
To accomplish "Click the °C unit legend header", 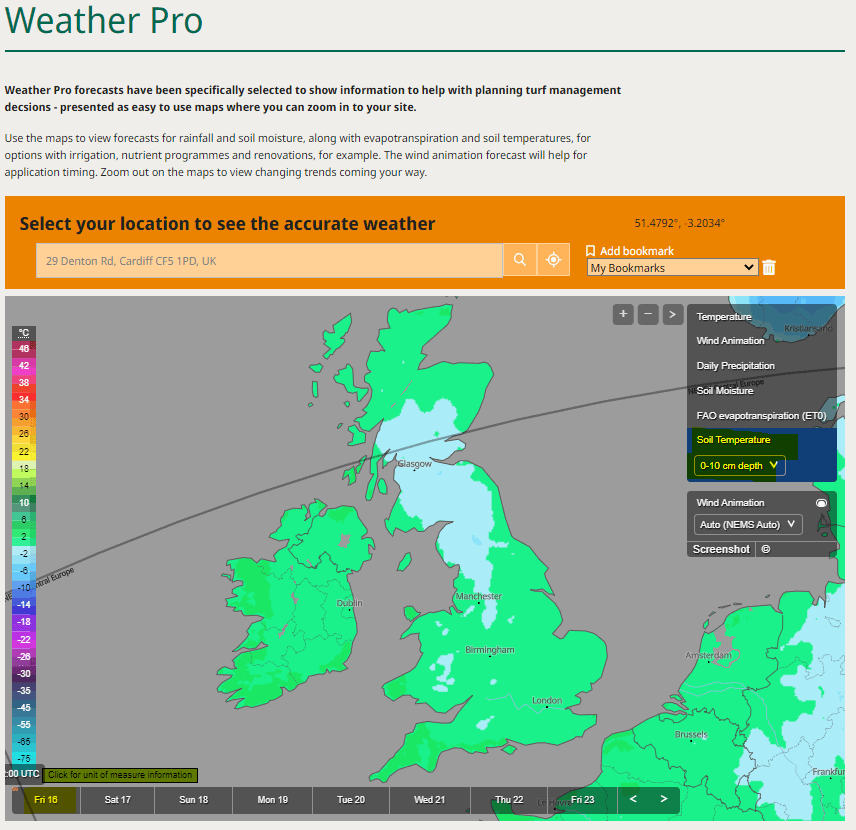I will 24,333.
